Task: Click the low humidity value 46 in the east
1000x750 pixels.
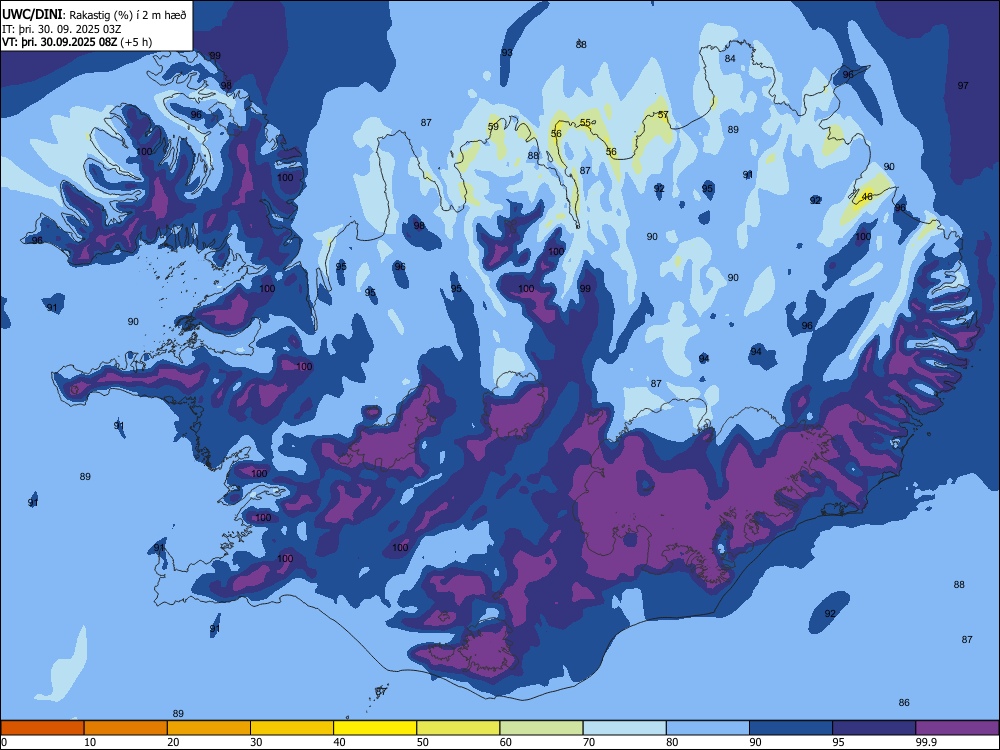Action: coord(867,196)
